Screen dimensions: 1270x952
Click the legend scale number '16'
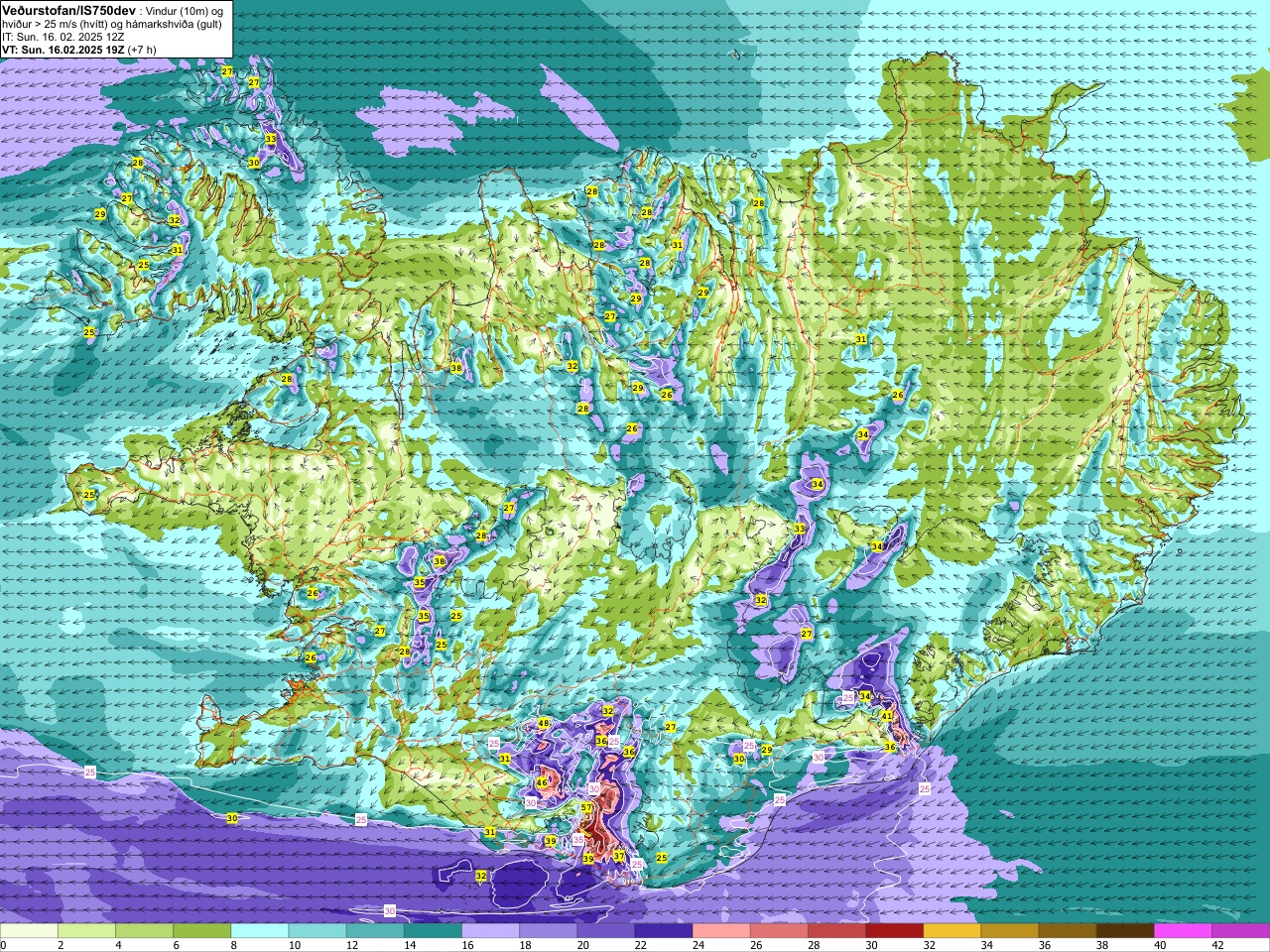[x=467, y=945]
